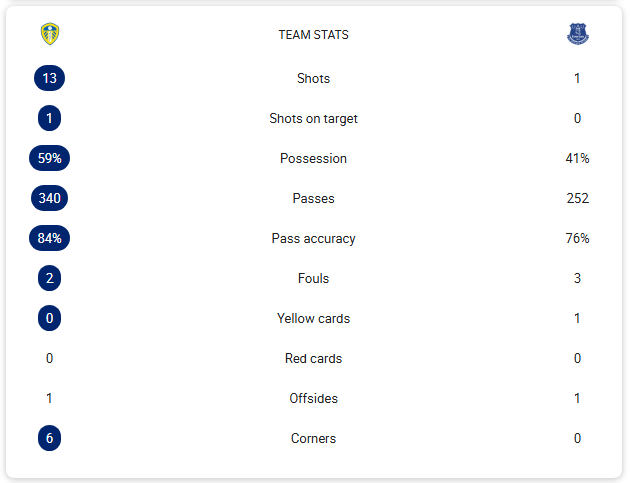
Task: Click Everton's 76% pass accuracy value
Action: 577,238
